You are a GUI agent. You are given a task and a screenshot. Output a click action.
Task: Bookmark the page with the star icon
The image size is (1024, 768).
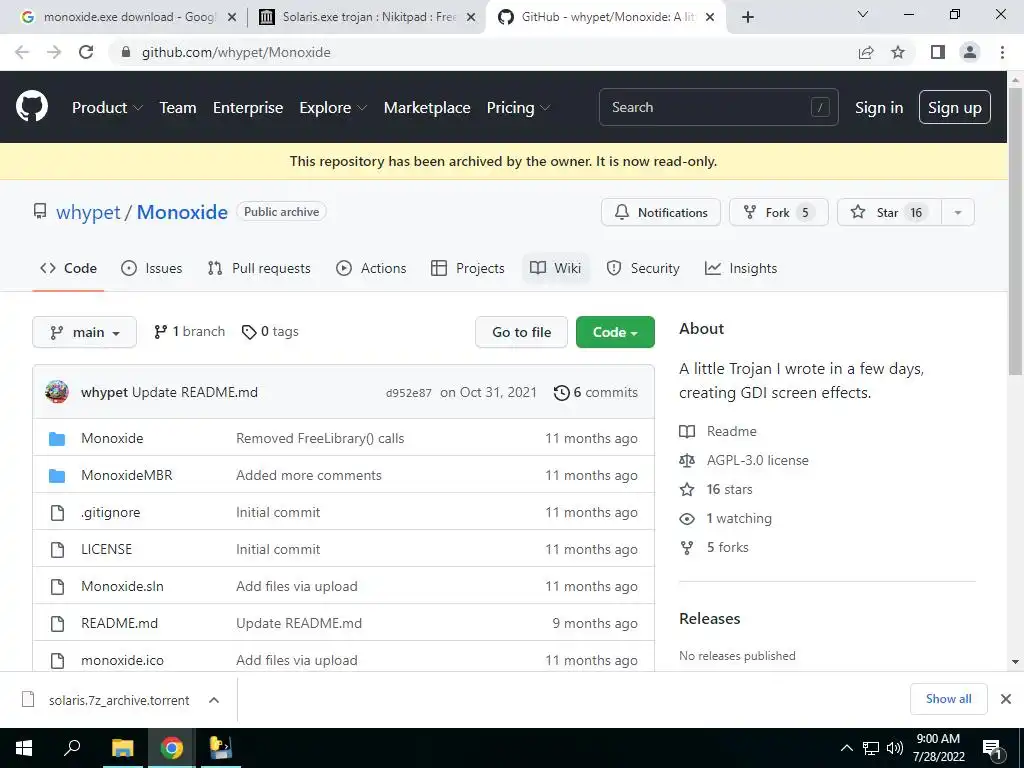tap(898, 52)
